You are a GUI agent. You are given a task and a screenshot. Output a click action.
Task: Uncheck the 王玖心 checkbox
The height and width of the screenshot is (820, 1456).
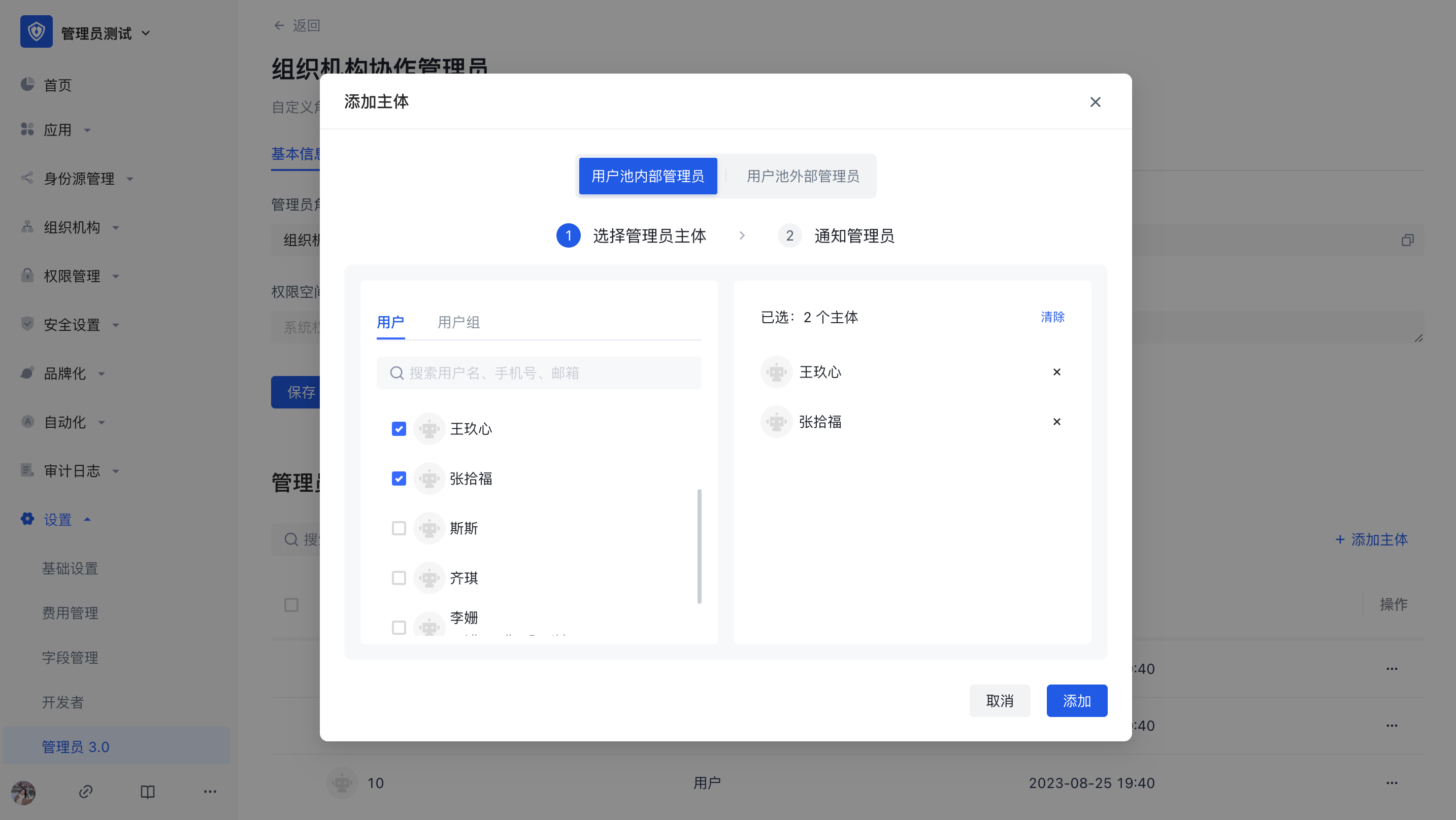tap(399, 429)
